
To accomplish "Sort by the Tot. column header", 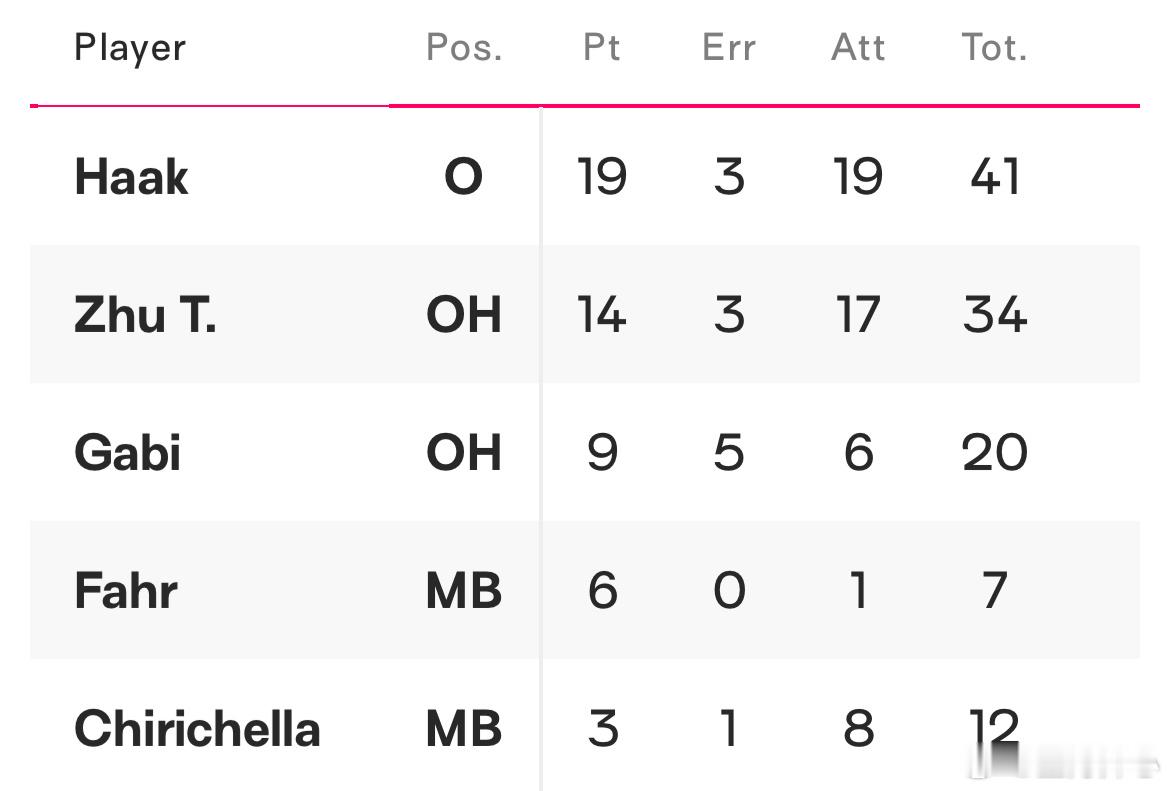I will tap(994, 48).
